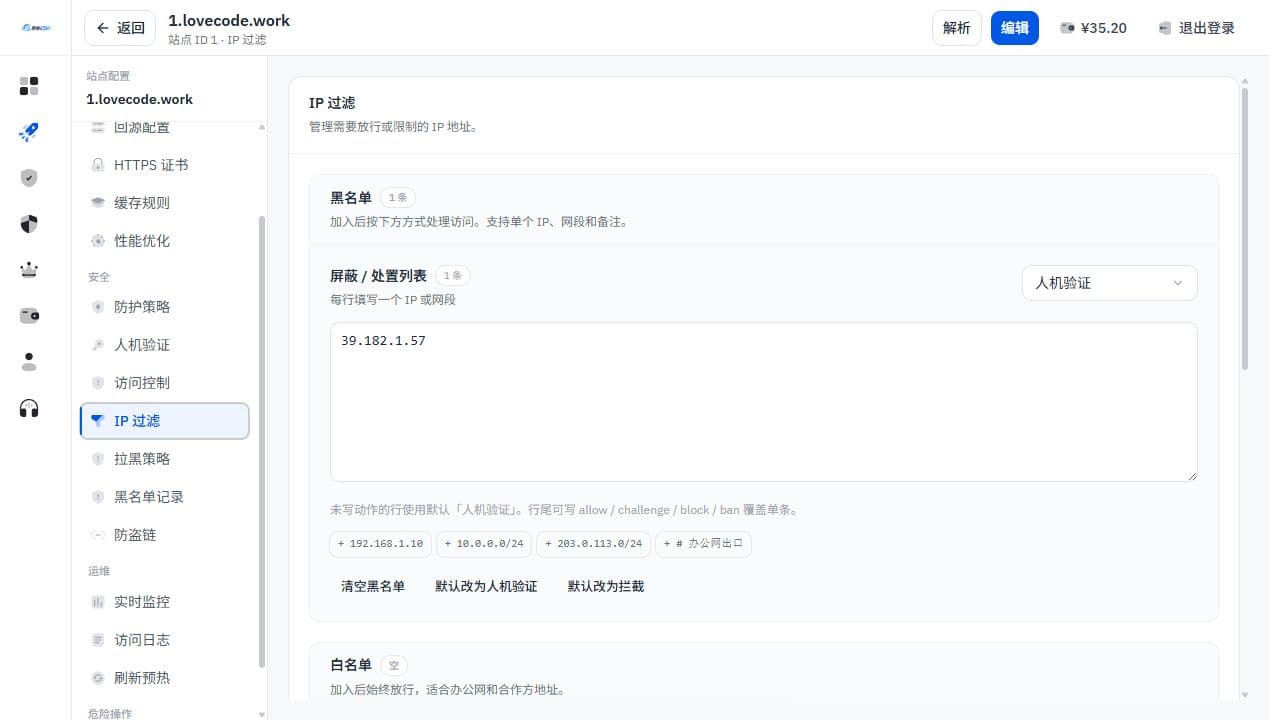Click the wallet icon beside ¥35.20
This screenshot has width=1280, height=720.
click(1068, 28)
